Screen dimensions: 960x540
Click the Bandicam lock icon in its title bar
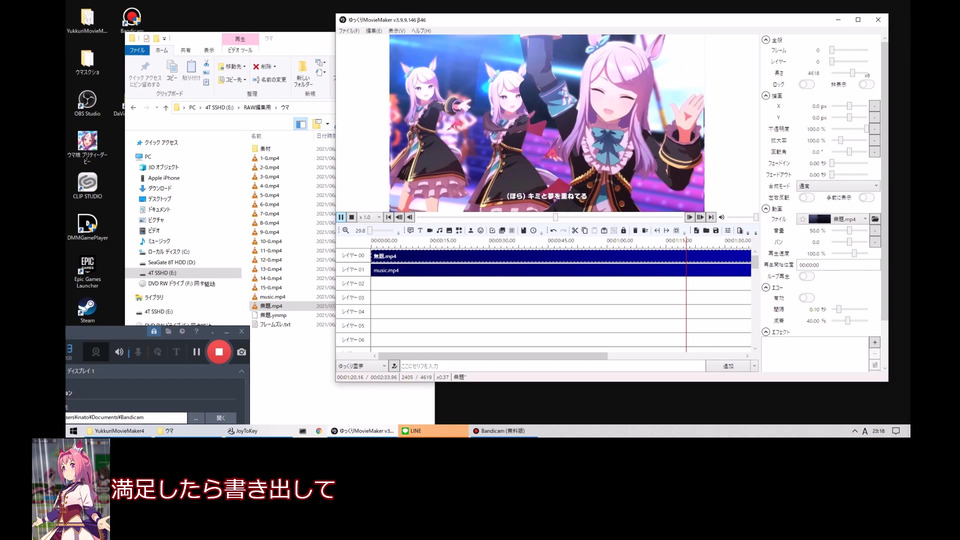pyautogui.click(x=154, y=331)
